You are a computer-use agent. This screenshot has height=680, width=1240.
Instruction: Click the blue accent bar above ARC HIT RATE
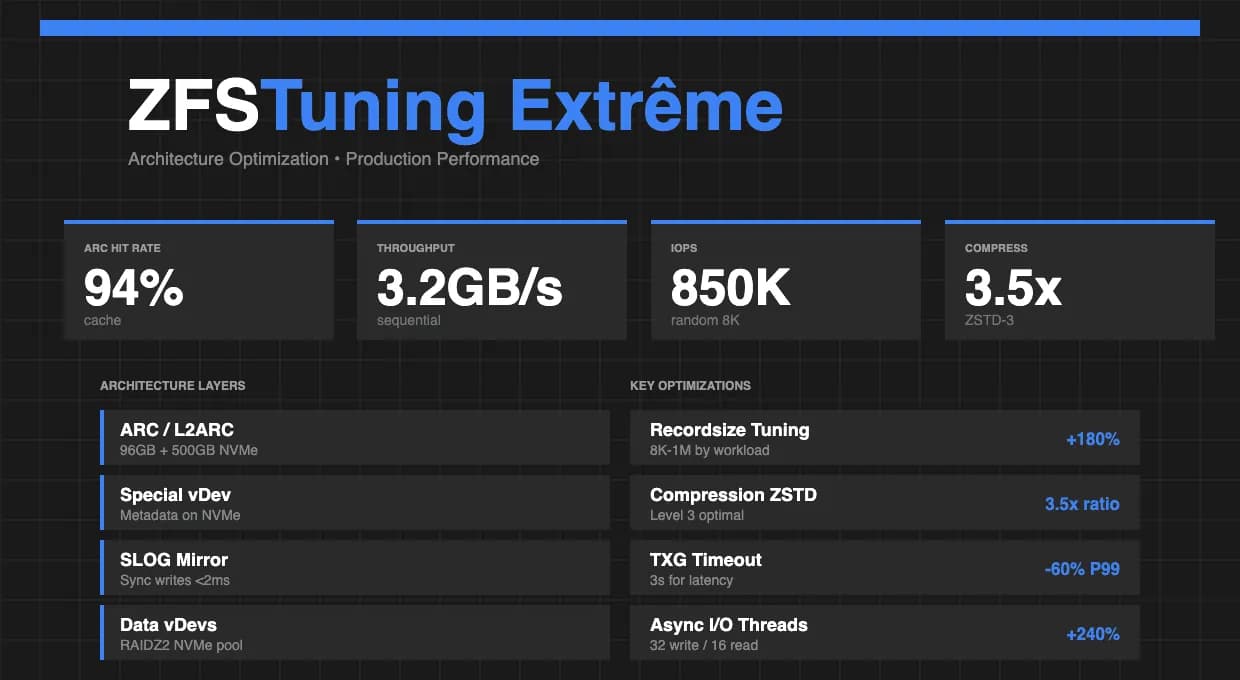click(x=199, y=221)
